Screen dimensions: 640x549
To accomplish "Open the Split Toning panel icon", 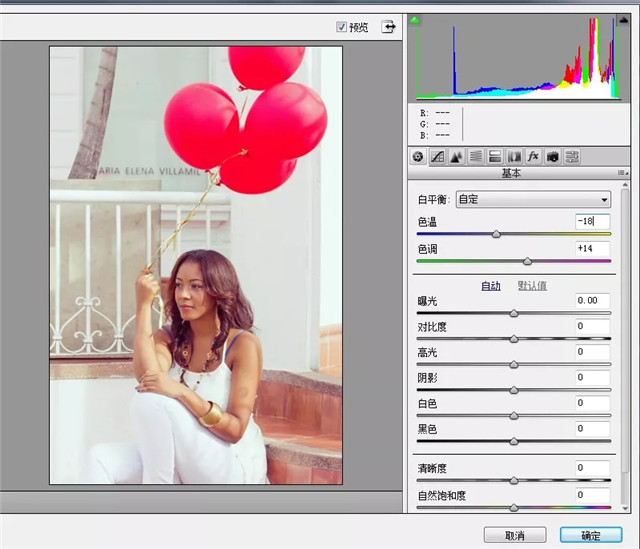I will click(x=495, y=156).
